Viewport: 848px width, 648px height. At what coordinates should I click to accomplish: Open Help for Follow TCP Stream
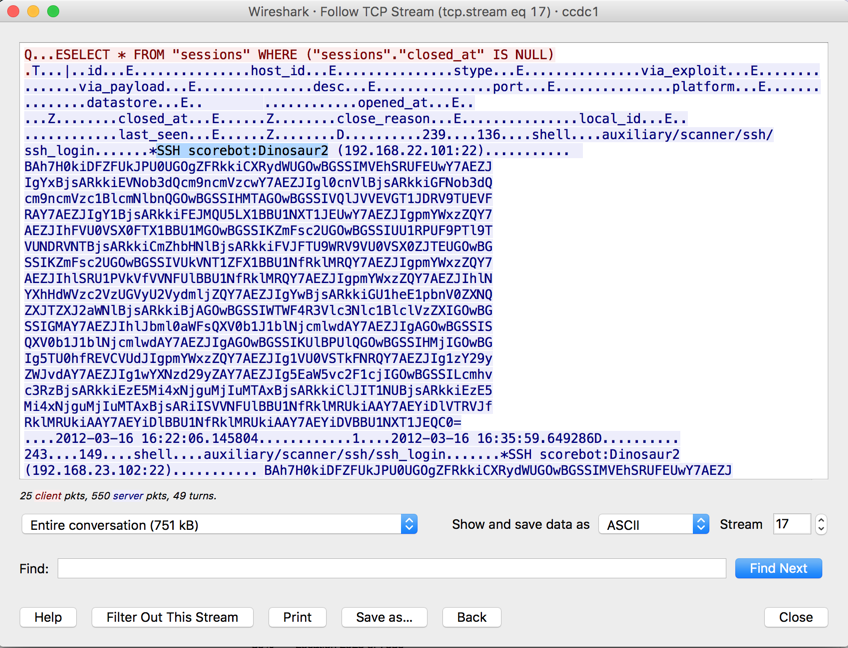(48, 617)
